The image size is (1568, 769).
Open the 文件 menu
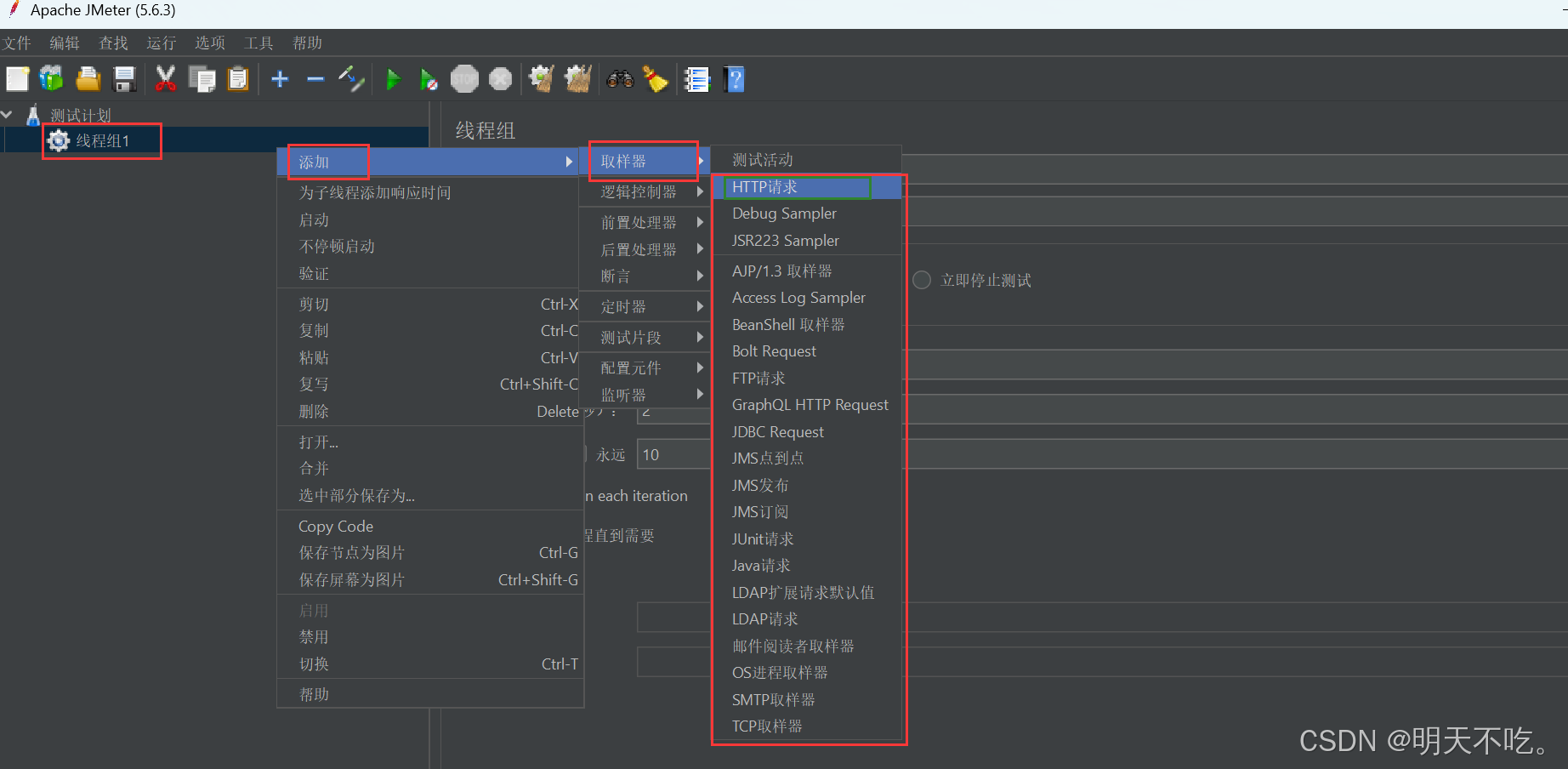[16, 43]
